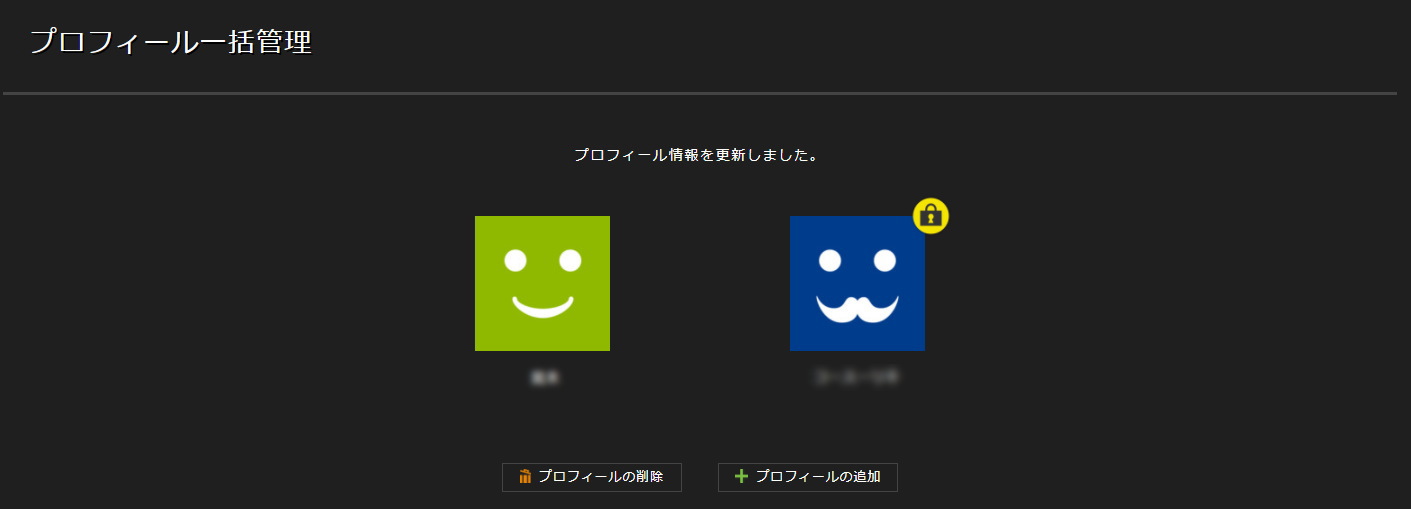This screenshot has width=1411, height=509.
Task: Click the white smile on green avatar
Action: pos(542,306)
